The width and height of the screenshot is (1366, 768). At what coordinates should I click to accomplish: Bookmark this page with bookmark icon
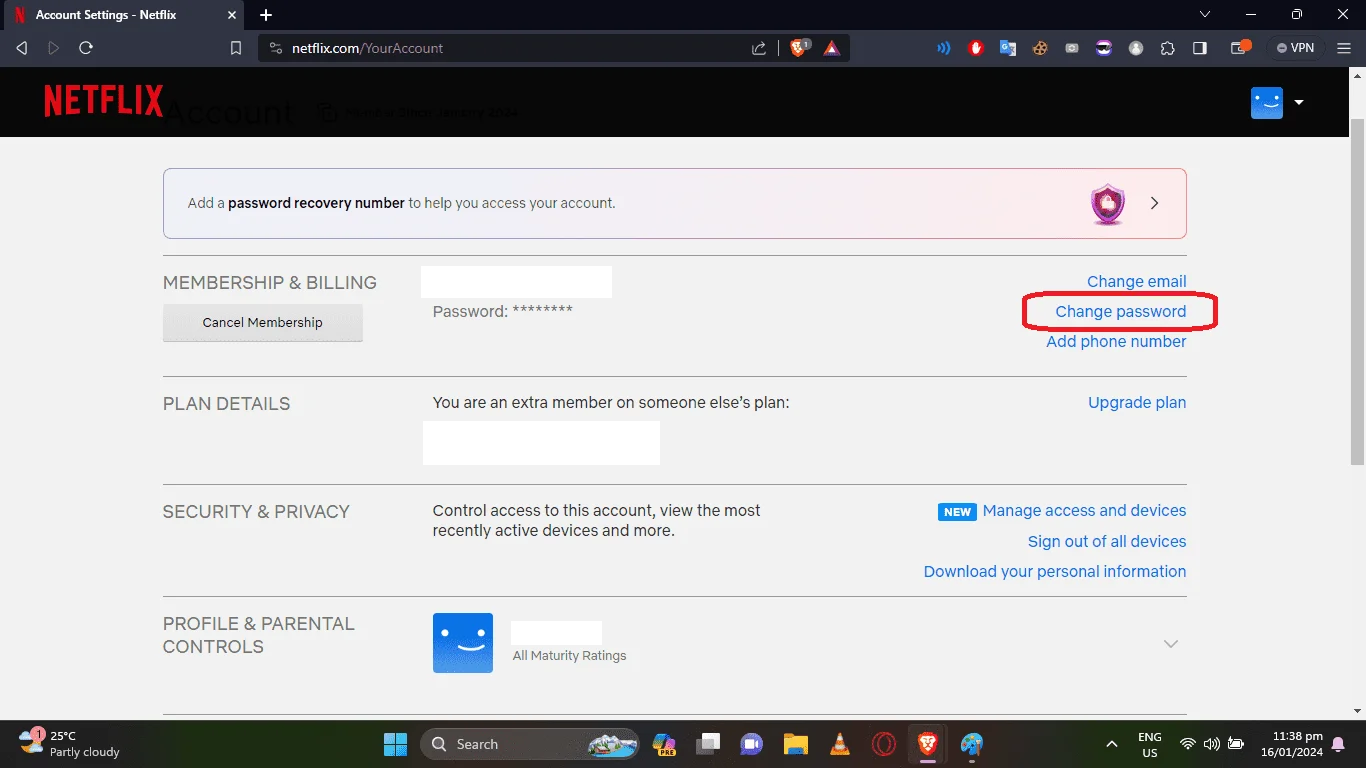point(236,48)
